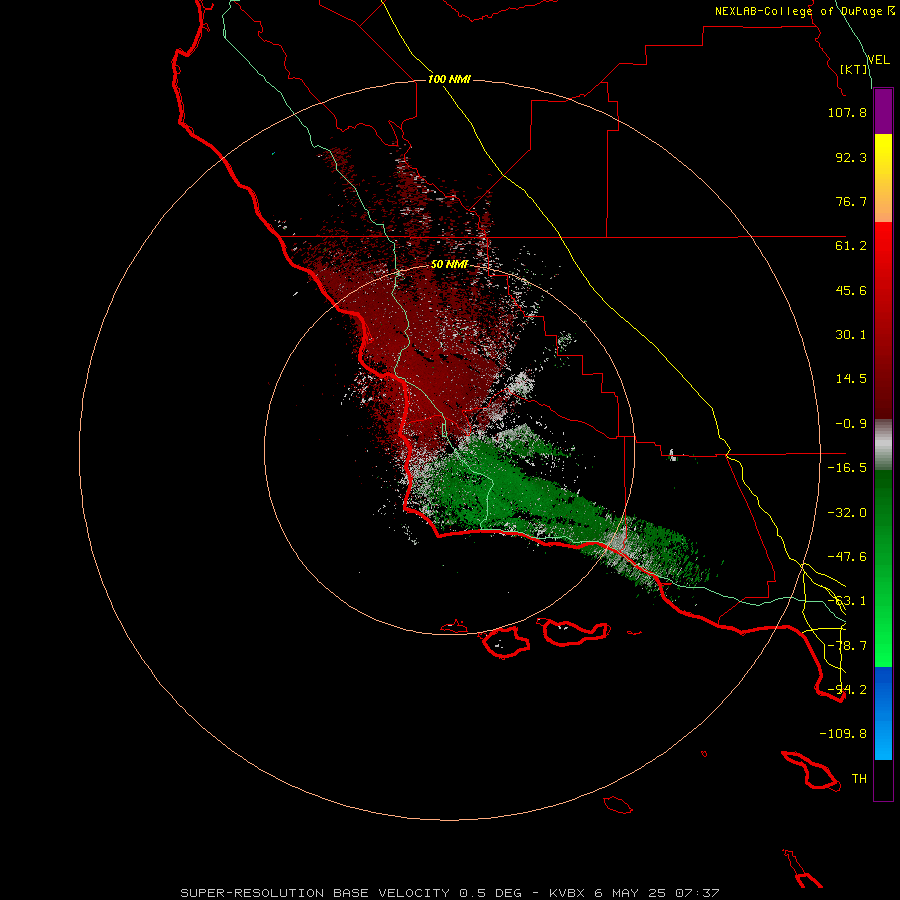Viewport: 900px width, 900px height.
Task: Click the 50 NMI range ring label
Action: (x=449, y=265)
